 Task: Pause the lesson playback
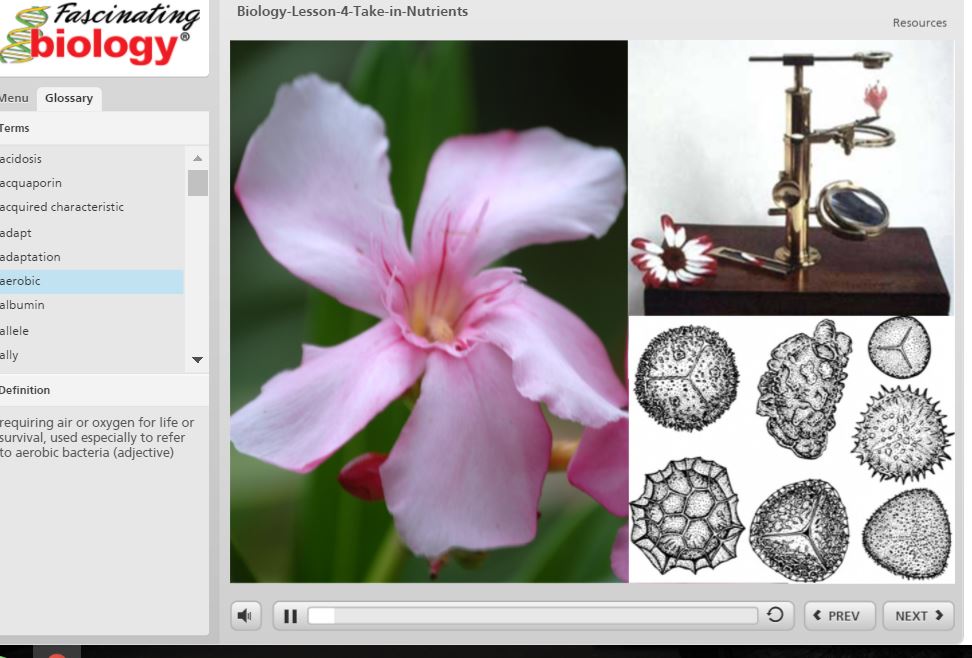click(290, 616)
